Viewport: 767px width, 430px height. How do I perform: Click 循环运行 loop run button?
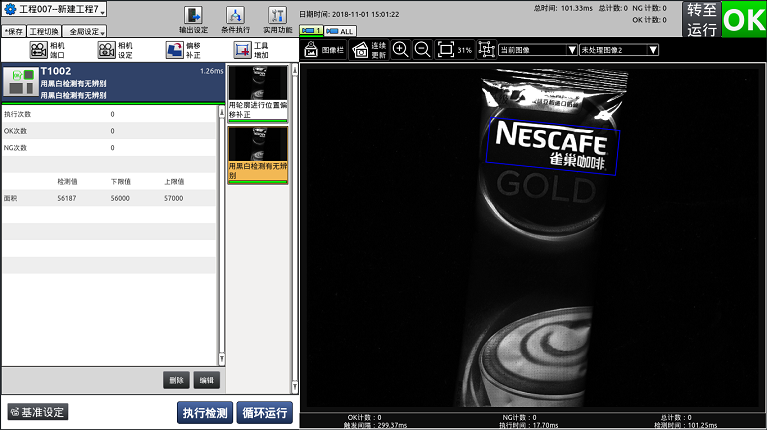coord(265,412)
